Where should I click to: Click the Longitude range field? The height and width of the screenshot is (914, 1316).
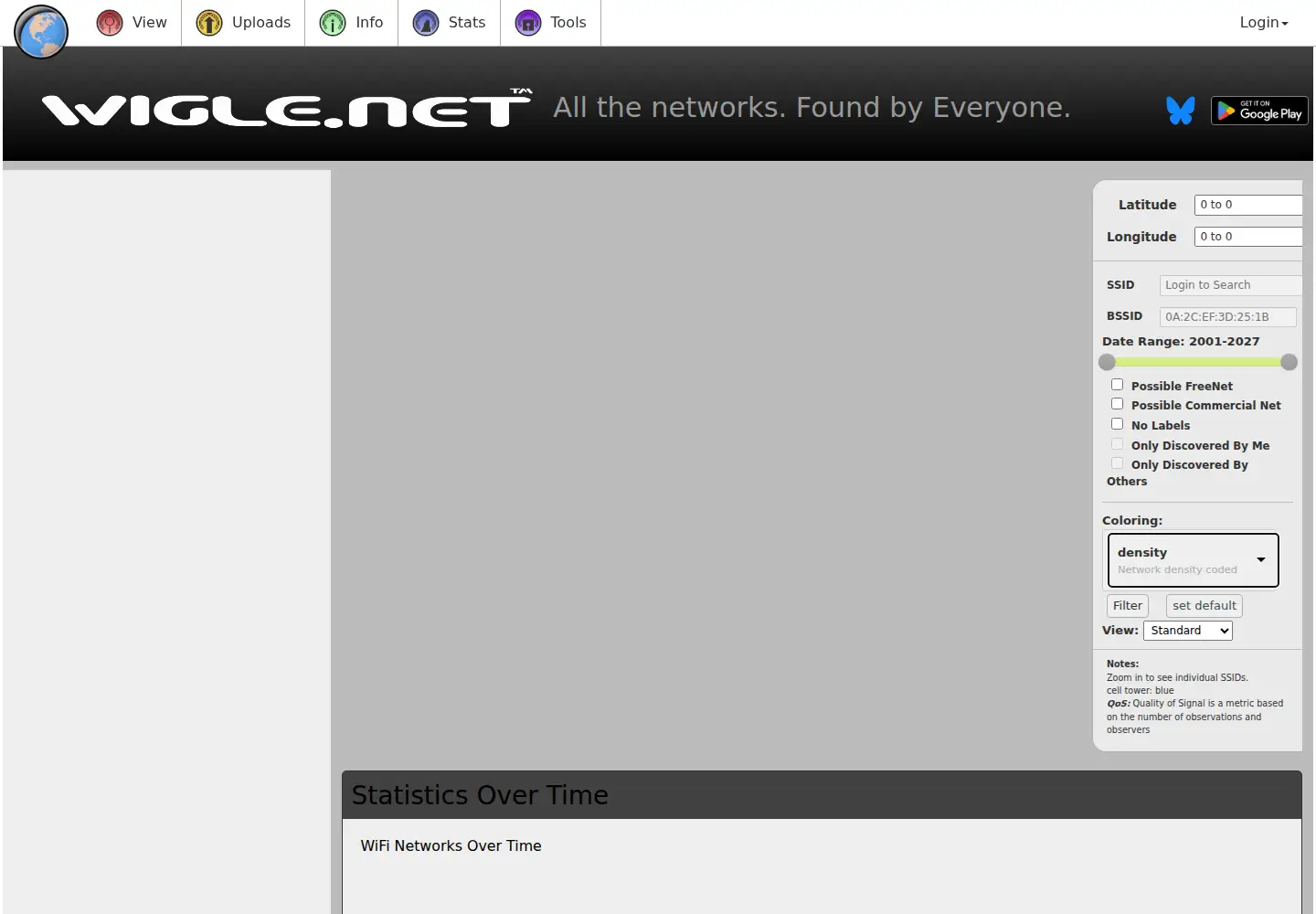point(1248,237)
